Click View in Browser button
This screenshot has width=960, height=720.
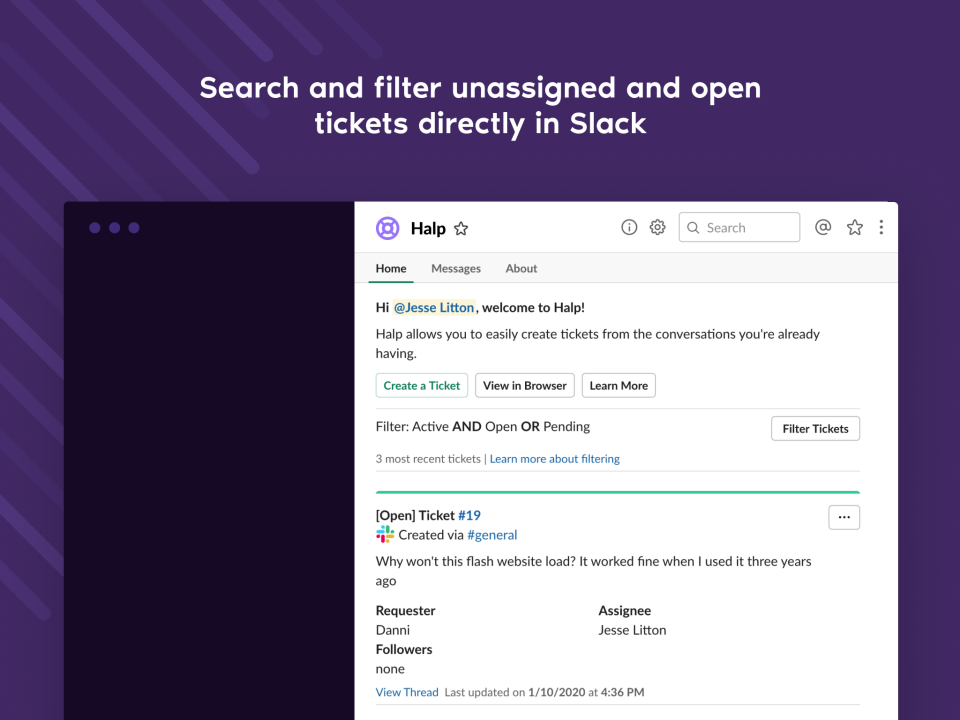pyautogui.click(x=525, y=385)
